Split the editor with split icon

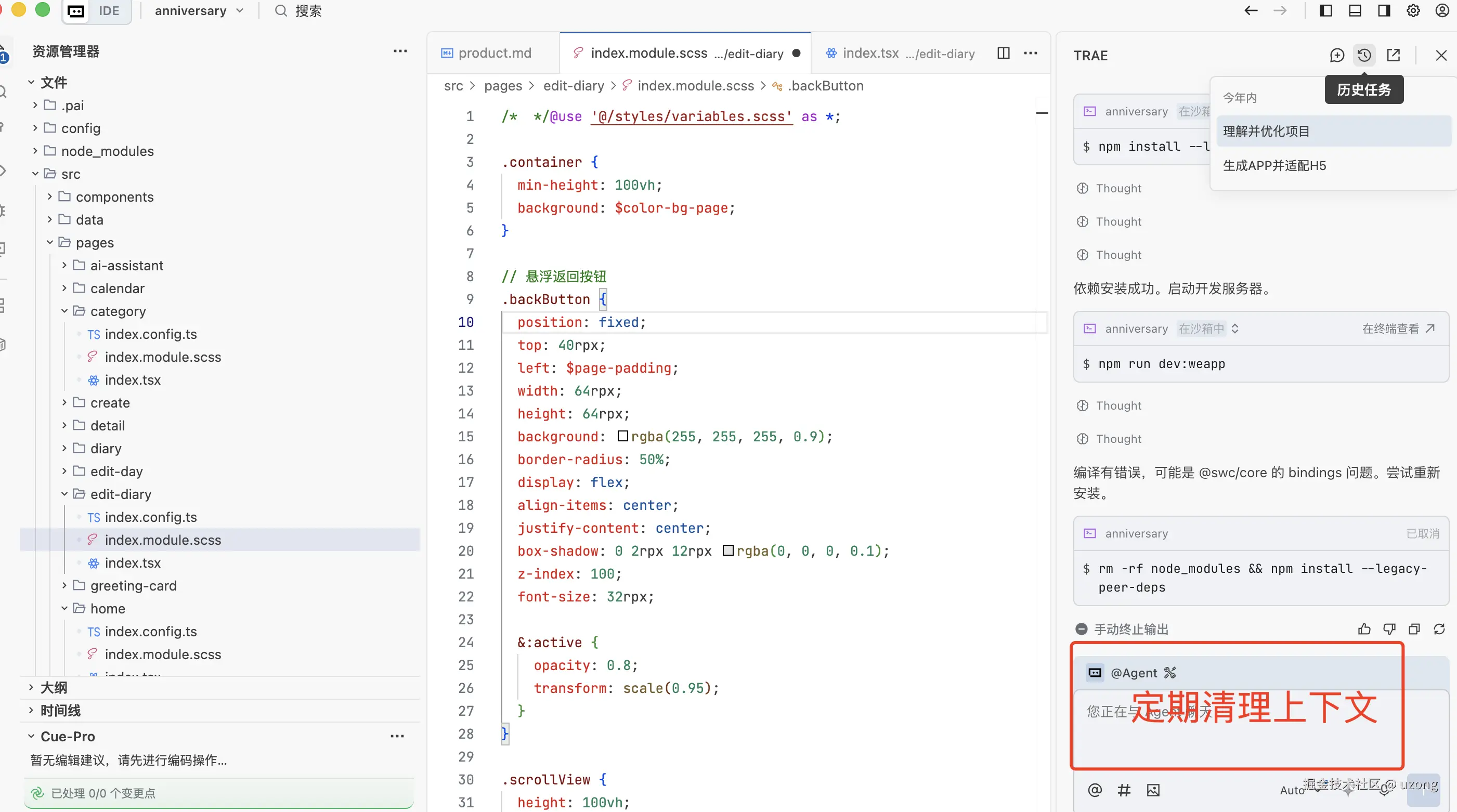click(1004, 53)
